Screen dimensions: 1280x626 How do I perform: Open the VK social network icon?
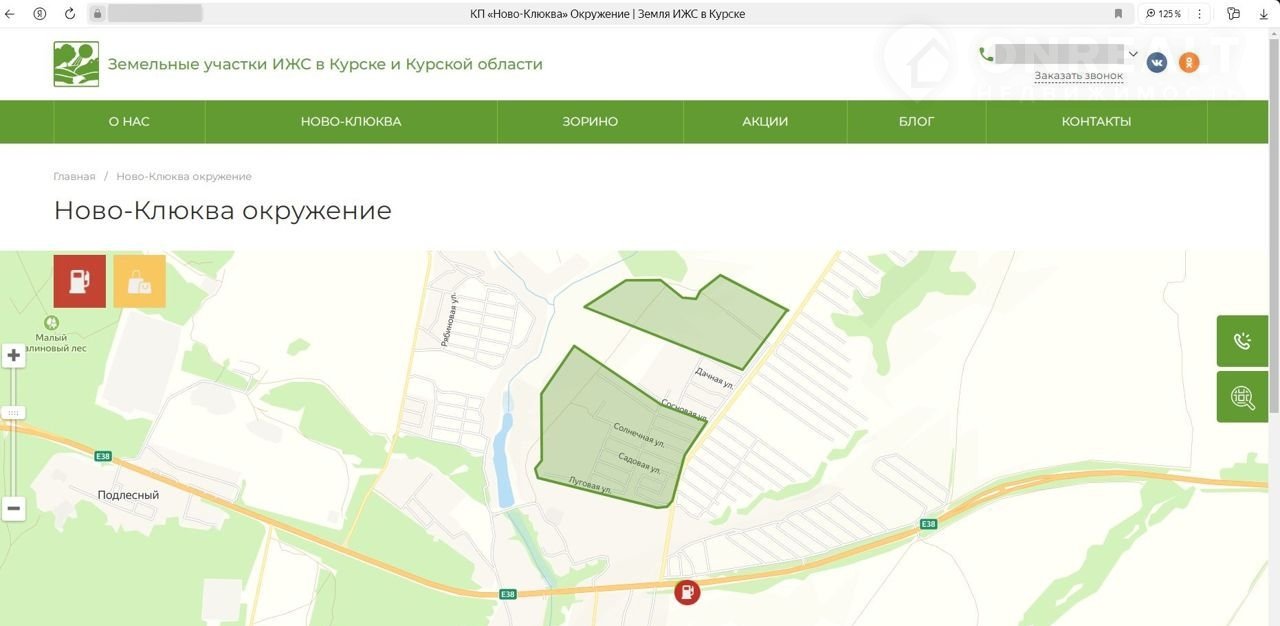coord(1157,63)
